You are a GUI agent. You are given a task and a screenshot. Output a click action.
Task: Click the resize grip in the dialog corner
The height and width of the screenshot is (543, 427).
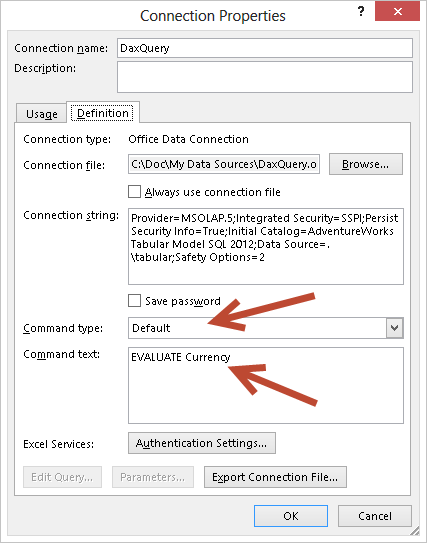[x=415, y=531]
